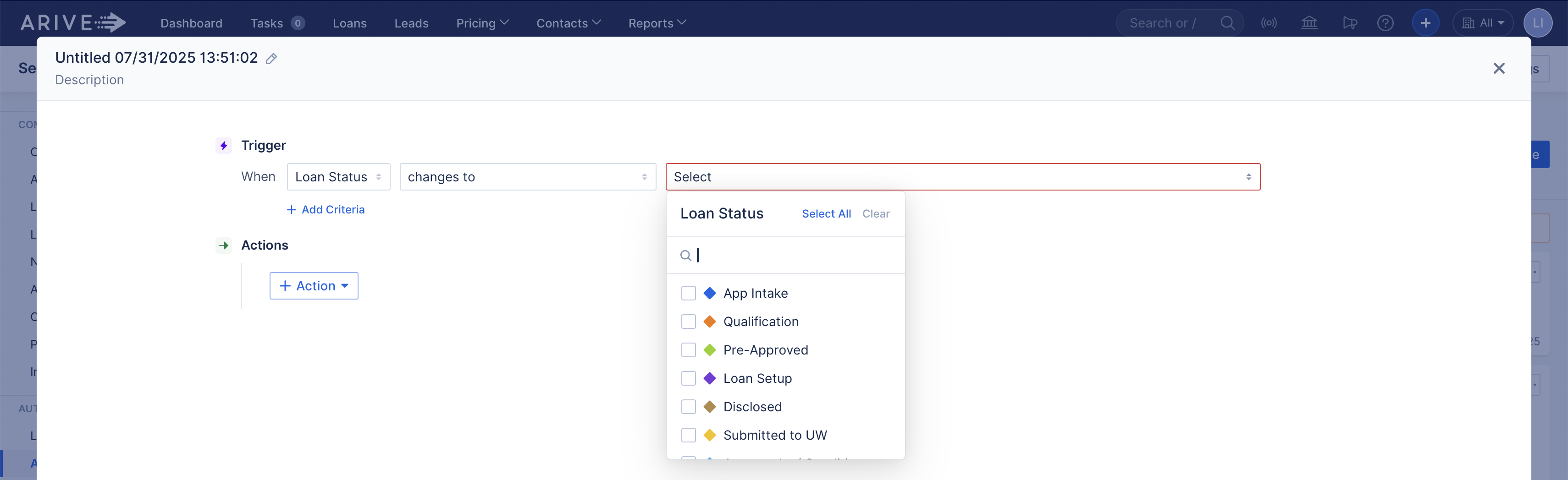The height and width of the screenshot is (480, 1568).
Task: Open the bank institution icon
Action: pyautogui.click(x=1309, y=22)
